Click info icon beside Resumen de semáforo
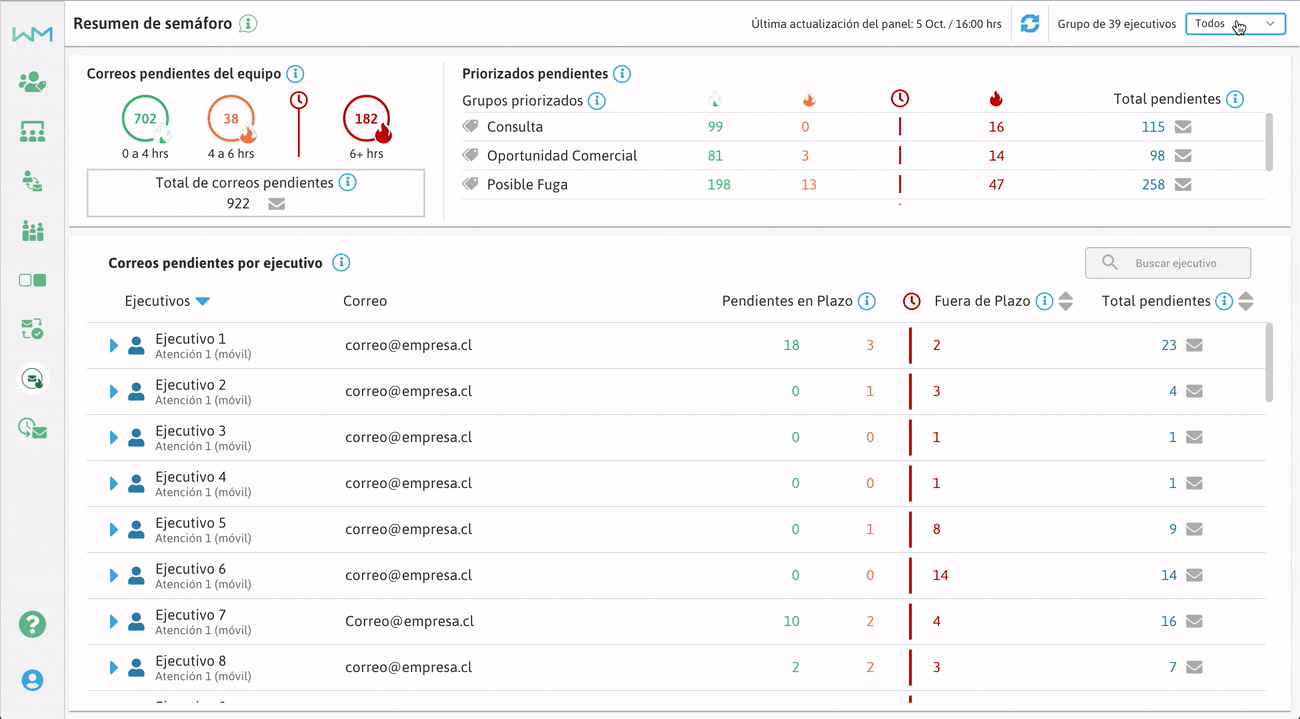 click(x=248, y=24)
